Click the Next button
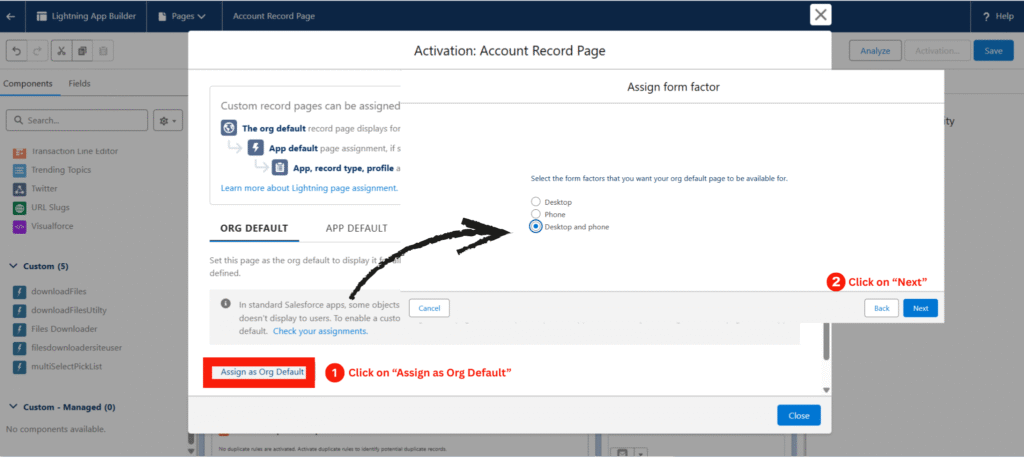 (920, 308)
